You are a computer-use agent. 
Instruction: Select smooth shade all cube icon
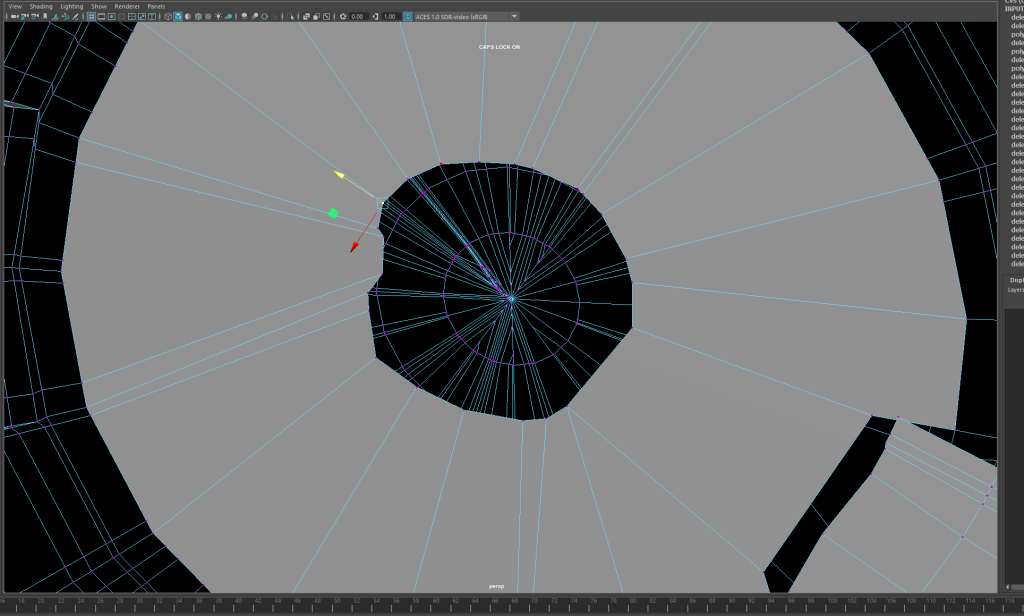(x=177, y=17)
